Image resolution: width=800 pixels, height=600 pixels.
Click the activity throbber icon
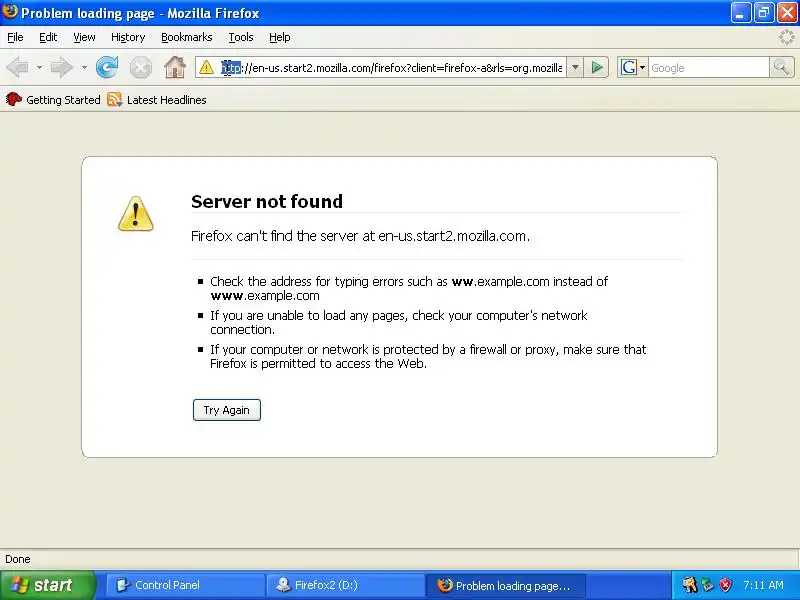point(787,37)
